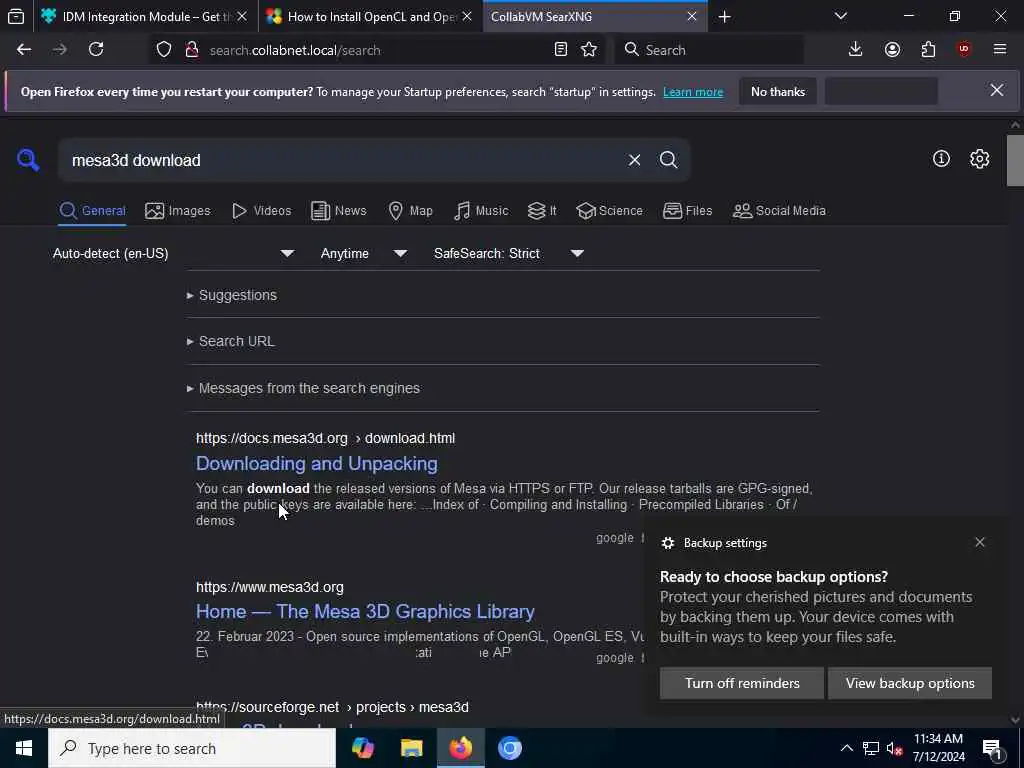Click the muted volume tray icon
This screenshot has height=768, width=1024.
(x=894, y=748)
